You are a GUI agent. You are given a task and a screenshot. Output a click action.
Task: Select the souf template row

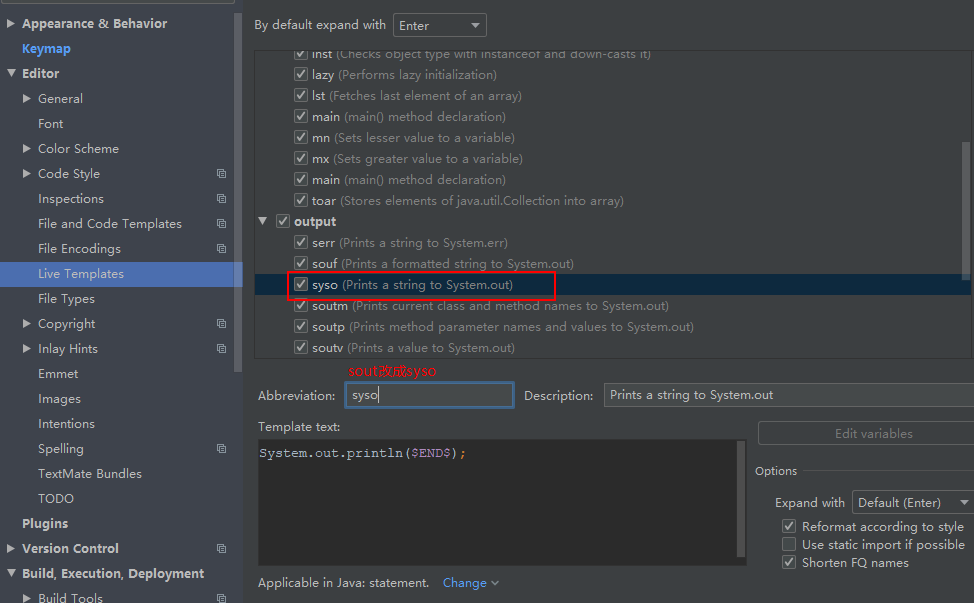(x=612, y=264)
